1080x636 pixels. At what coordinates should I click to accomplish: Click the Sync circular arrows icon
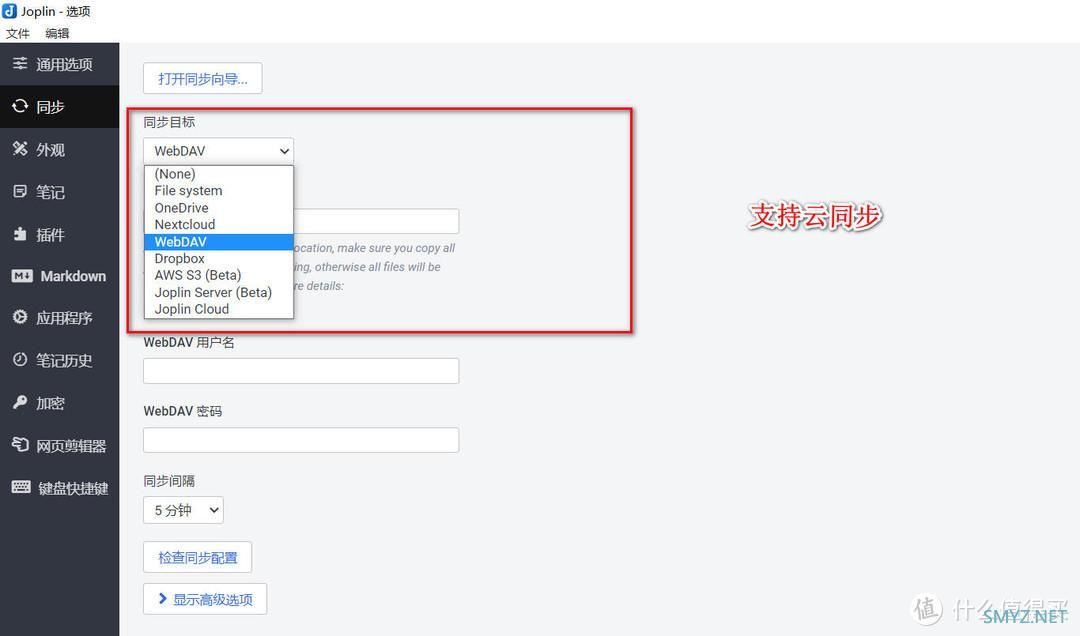tap(20, 105)
